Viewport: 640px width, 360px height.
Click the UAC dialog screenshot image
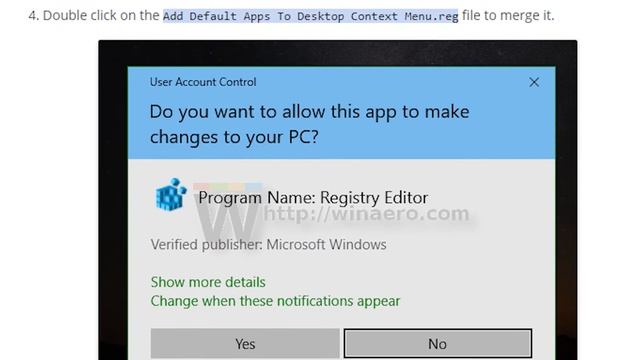(338, 200)
